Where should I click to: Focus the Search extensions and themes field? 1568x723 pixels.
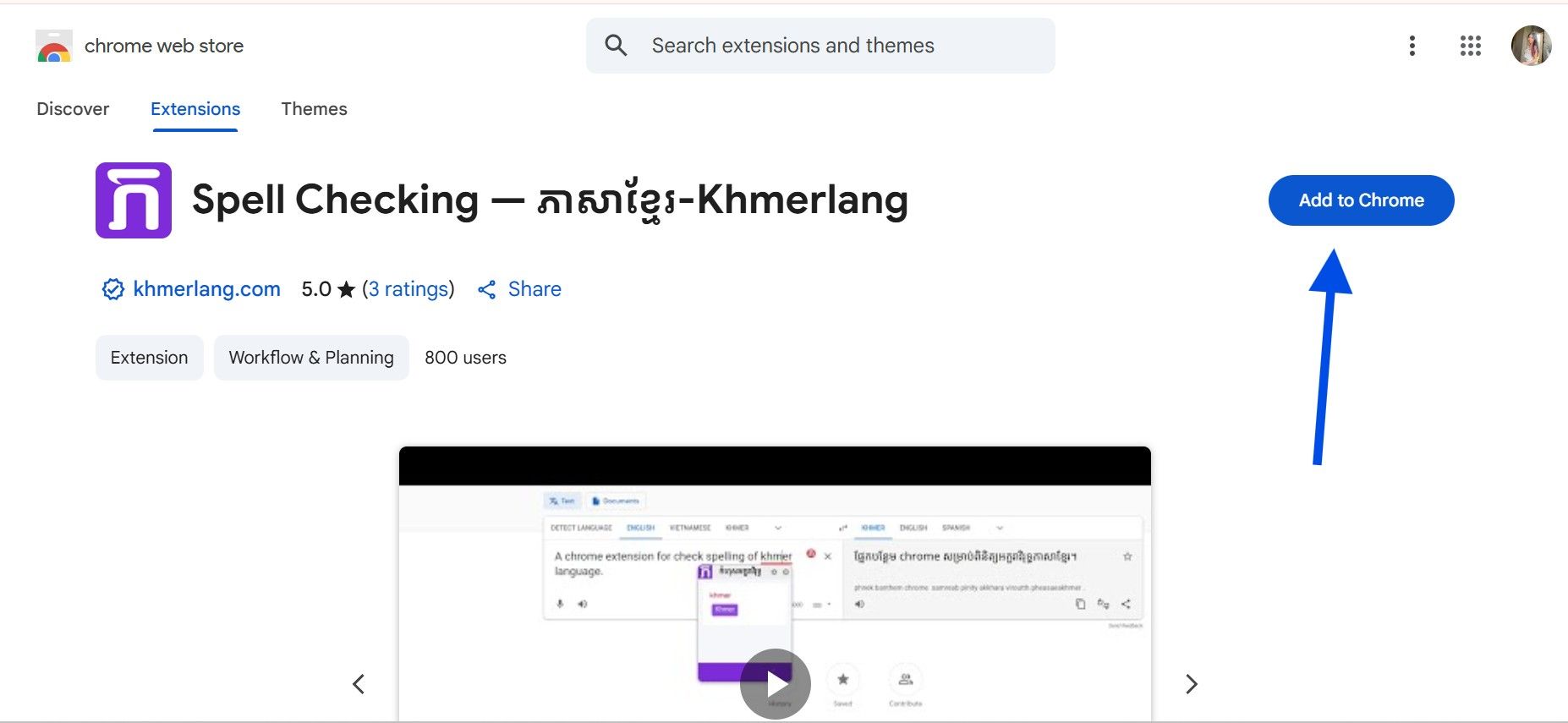pos(820,46)
